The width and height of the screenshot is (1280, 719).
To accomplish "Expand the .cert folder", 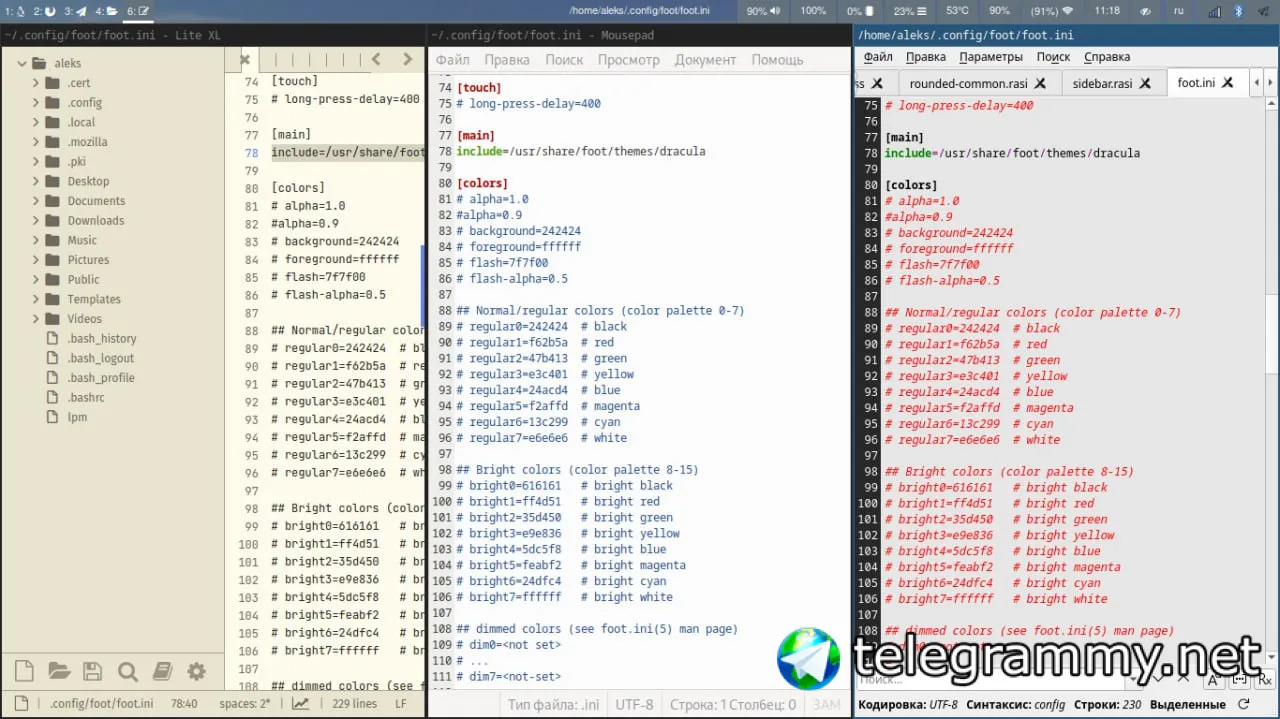I will [36, 83].
